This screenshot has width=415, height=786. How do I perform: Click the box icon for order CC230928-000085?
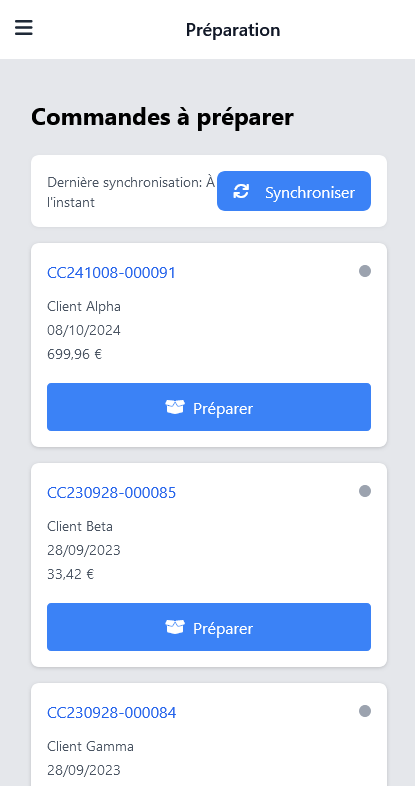point(175,627)
